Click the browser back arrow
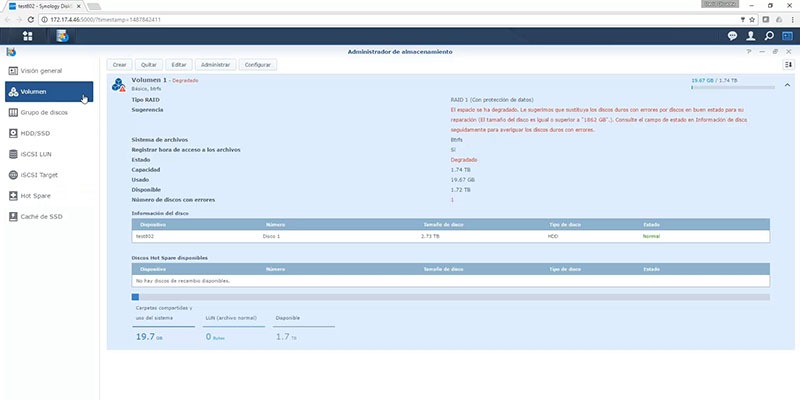 coord(7,19)
